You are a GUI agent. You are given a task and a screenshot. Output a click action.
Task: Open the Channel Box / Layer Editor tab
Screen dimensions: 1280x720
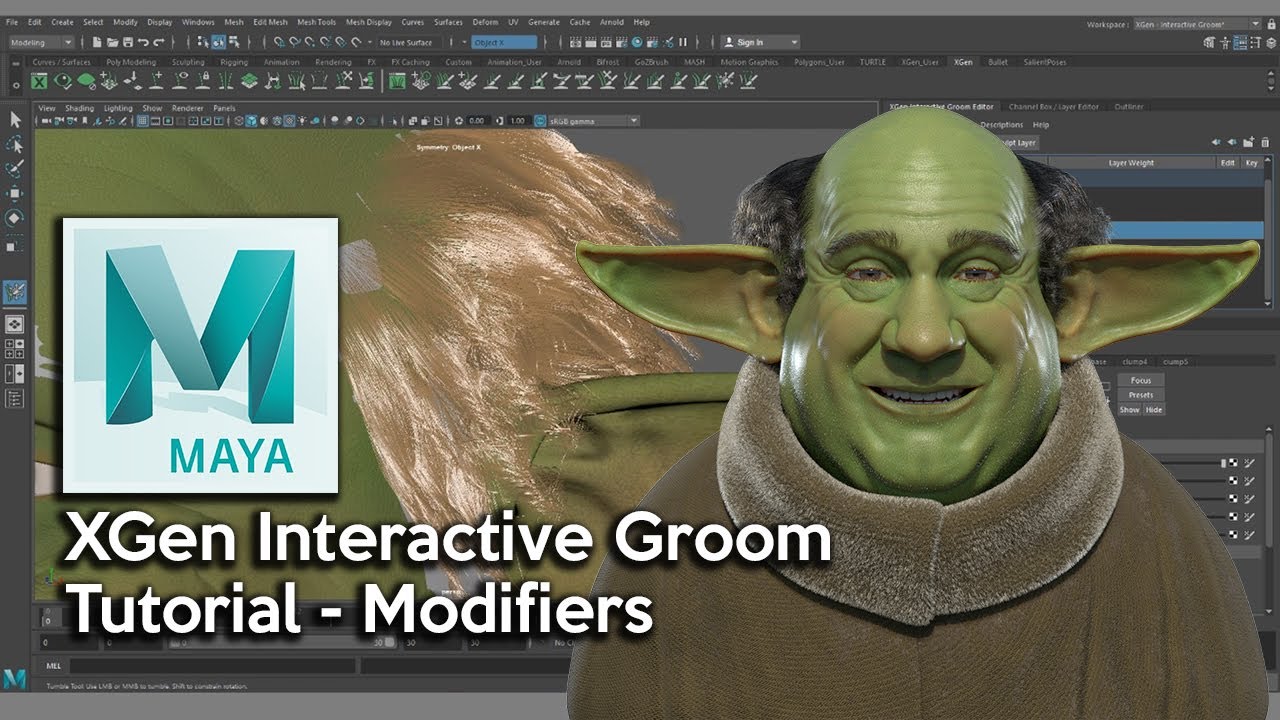(1053, 106)
